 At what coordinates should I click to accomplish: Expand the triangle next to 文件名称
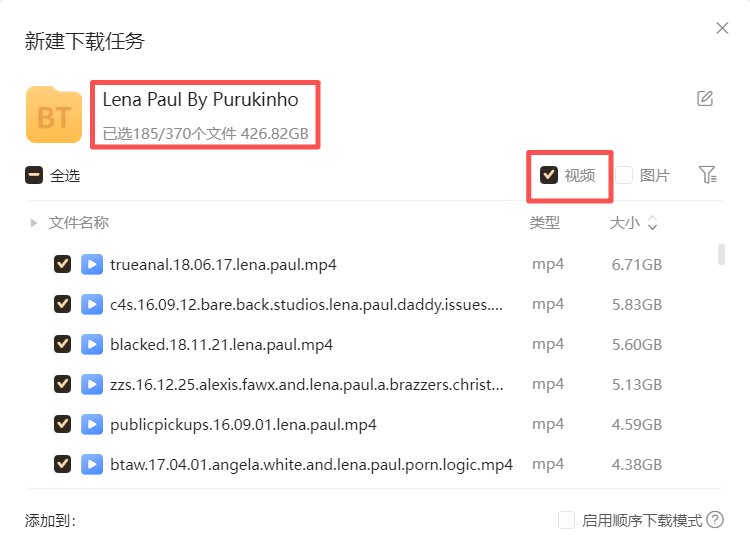[34, 223]
